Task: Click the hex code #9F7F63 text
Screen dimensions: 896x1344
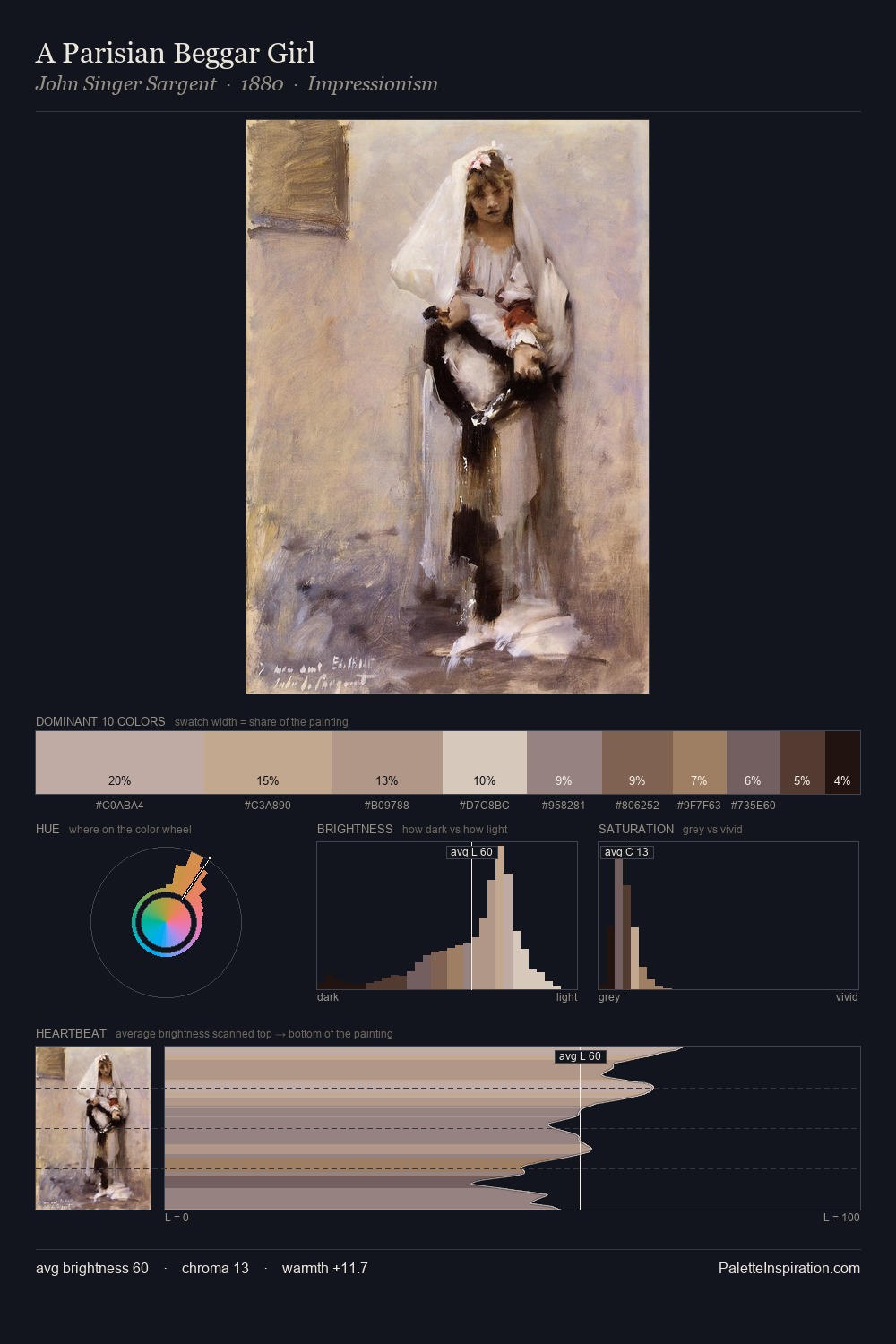Action: [x=699, y=805]
